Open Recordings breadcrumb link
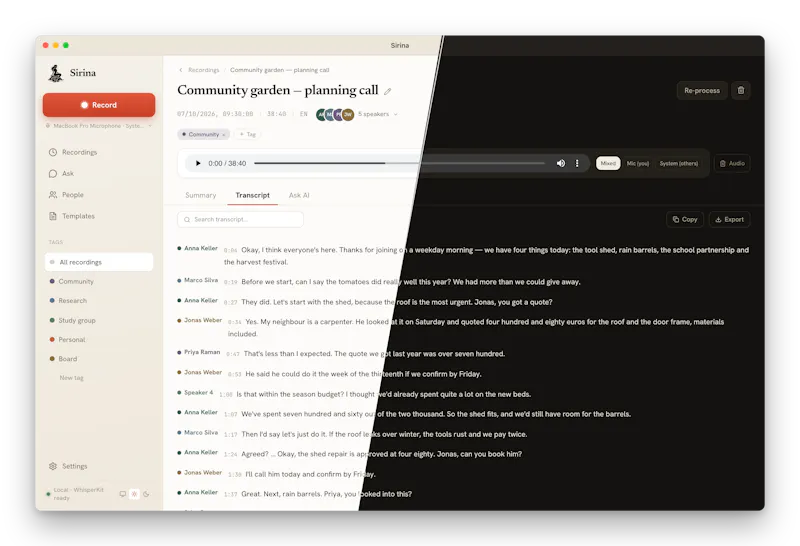The width and height of the screenshot is (800, 546). pyautogui.click(x=204, y=70)
